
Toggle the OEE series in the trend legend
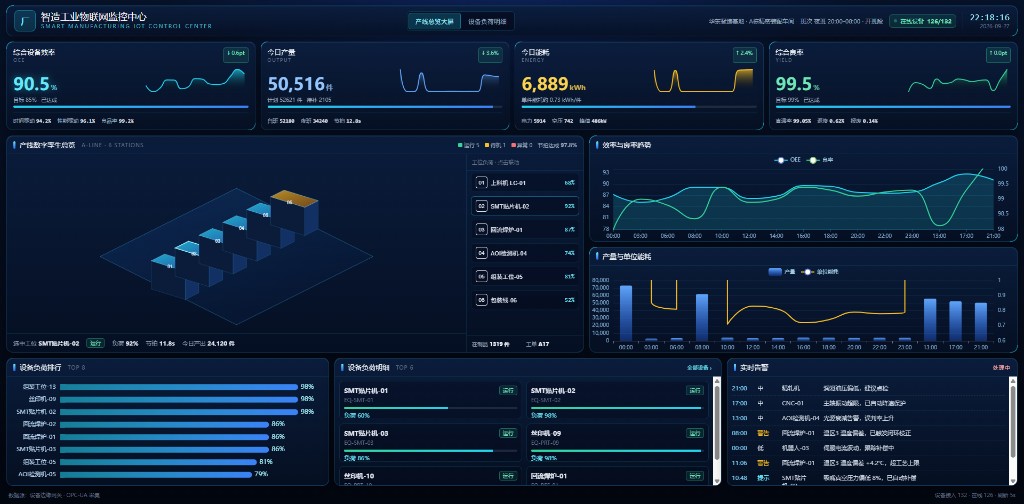[x=787, y=160]
